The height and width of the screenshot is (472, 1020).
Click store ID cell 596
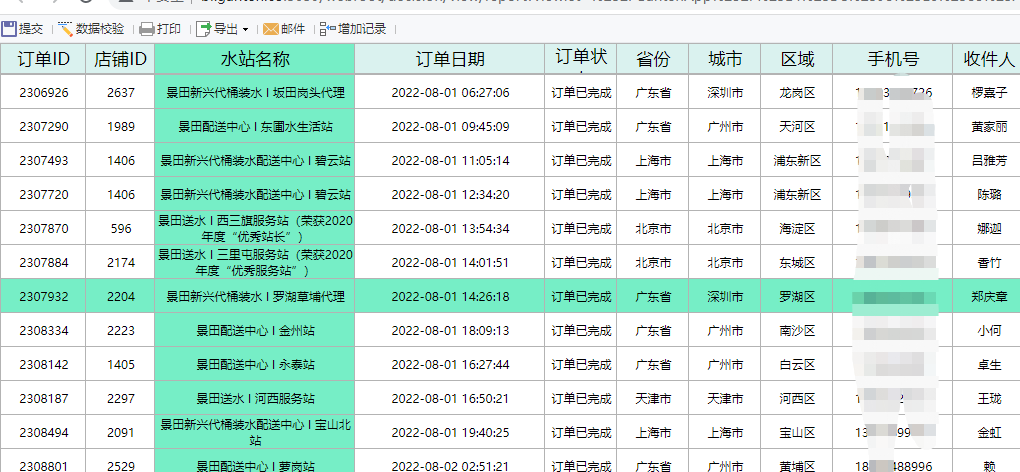point(120,228)
